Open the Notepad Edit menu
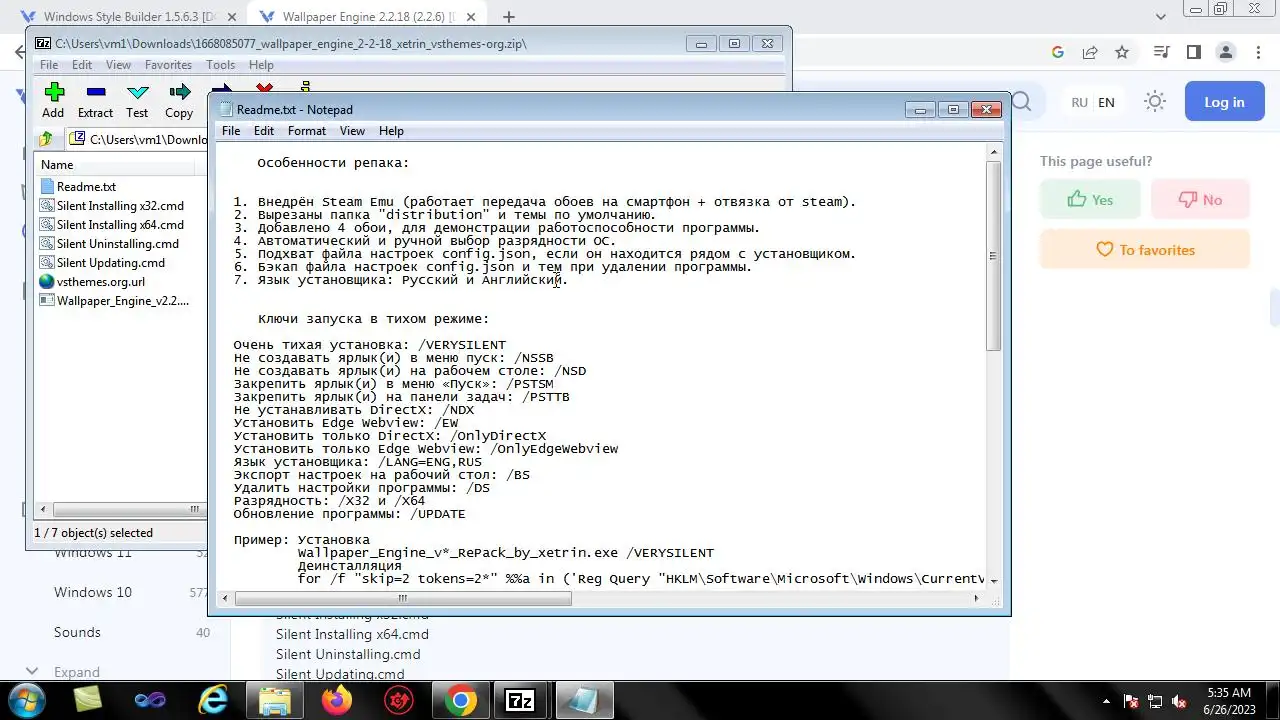Screen dimensions: 1280x720 coord(264,131)
